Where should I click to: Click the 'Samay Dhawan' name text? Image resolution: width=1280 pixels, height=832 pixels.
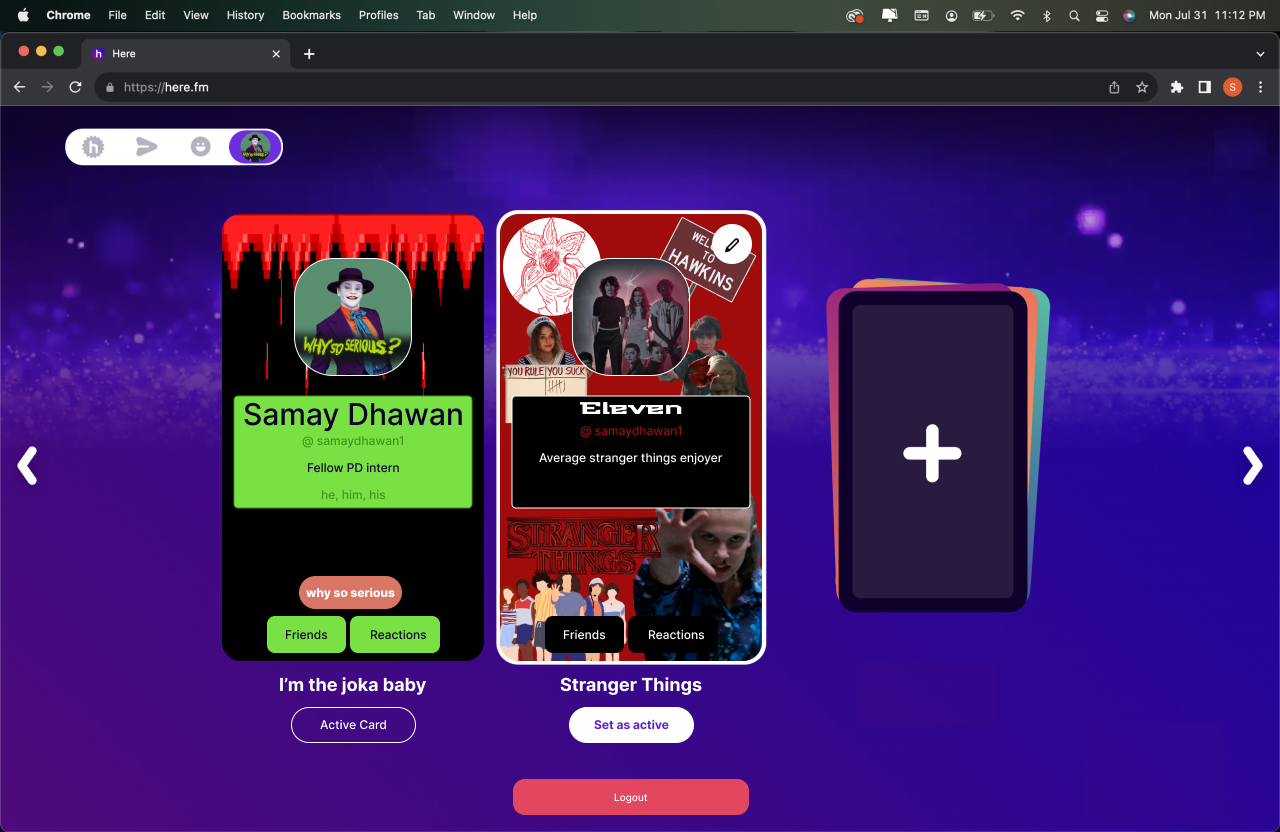(353, 414)
